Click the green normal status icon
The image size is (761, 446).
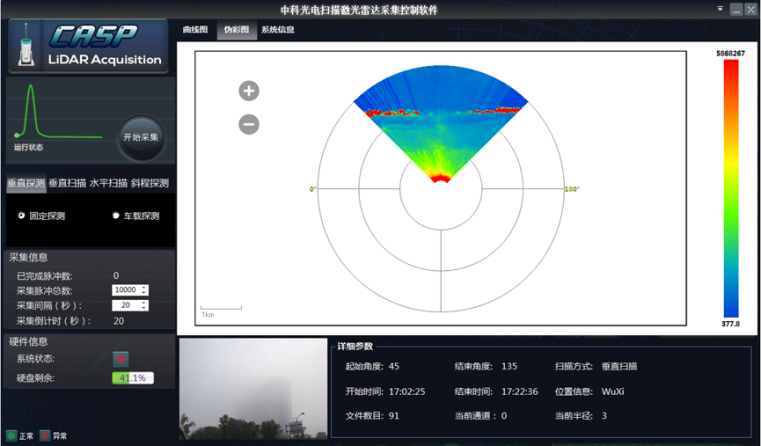(x=11, y=436)
